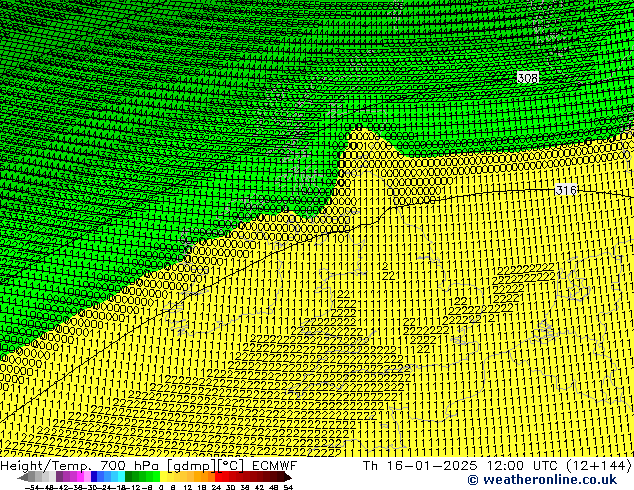Click the red legend swatch above 24
Viewport: 634px width, 490px height.
click(219, 476)
